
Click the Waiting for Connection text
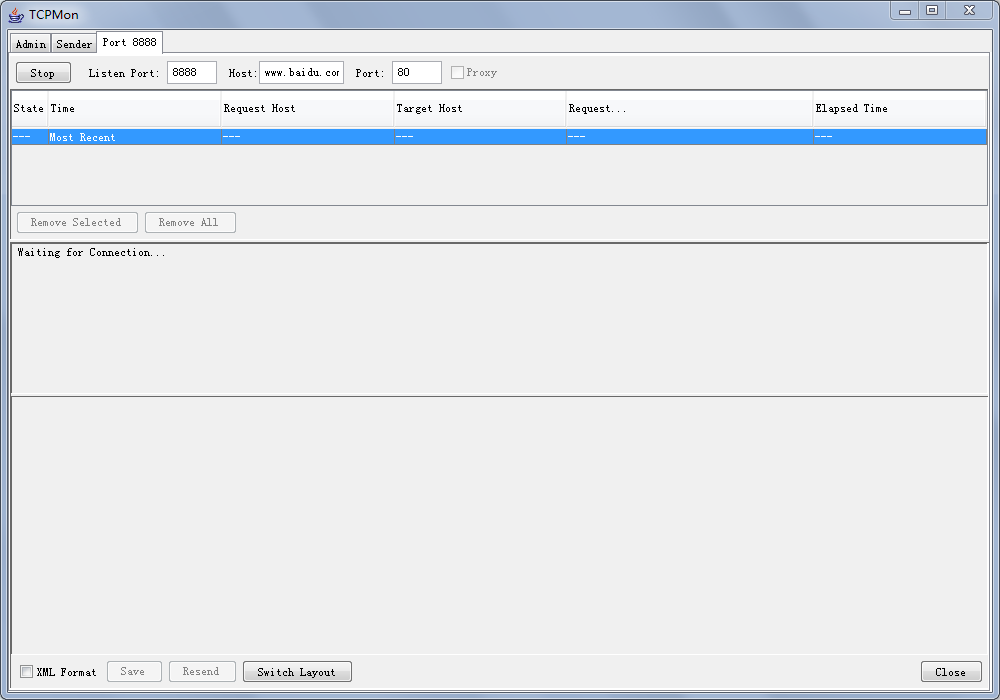[91, 252]
